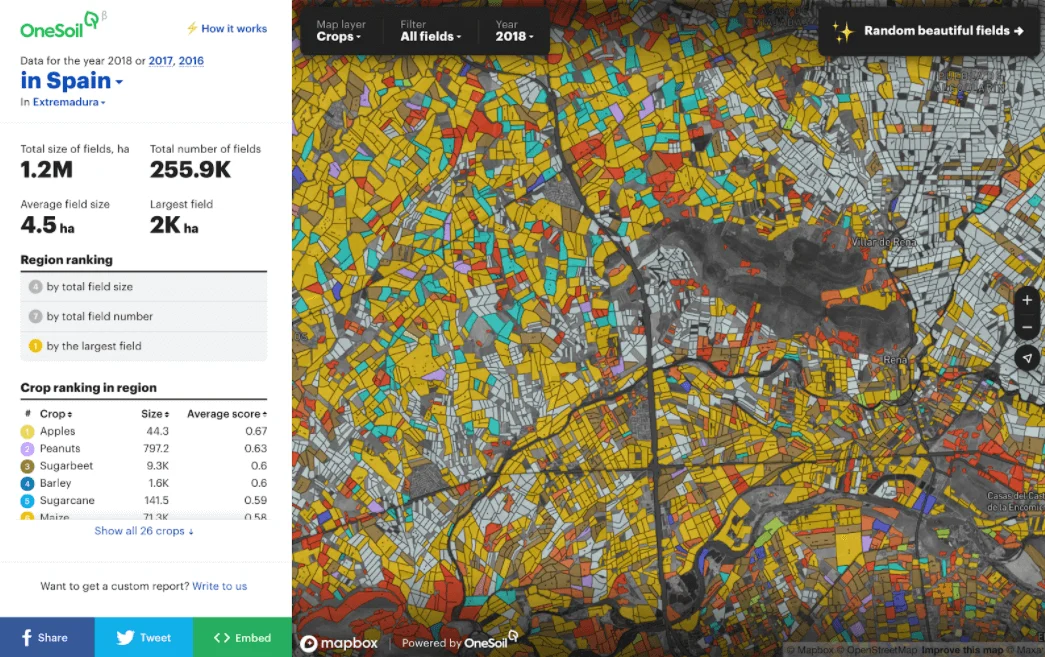The image size is (1045, 657).
Task: Zoom out with the minus button
Action: pos(1027,328)
